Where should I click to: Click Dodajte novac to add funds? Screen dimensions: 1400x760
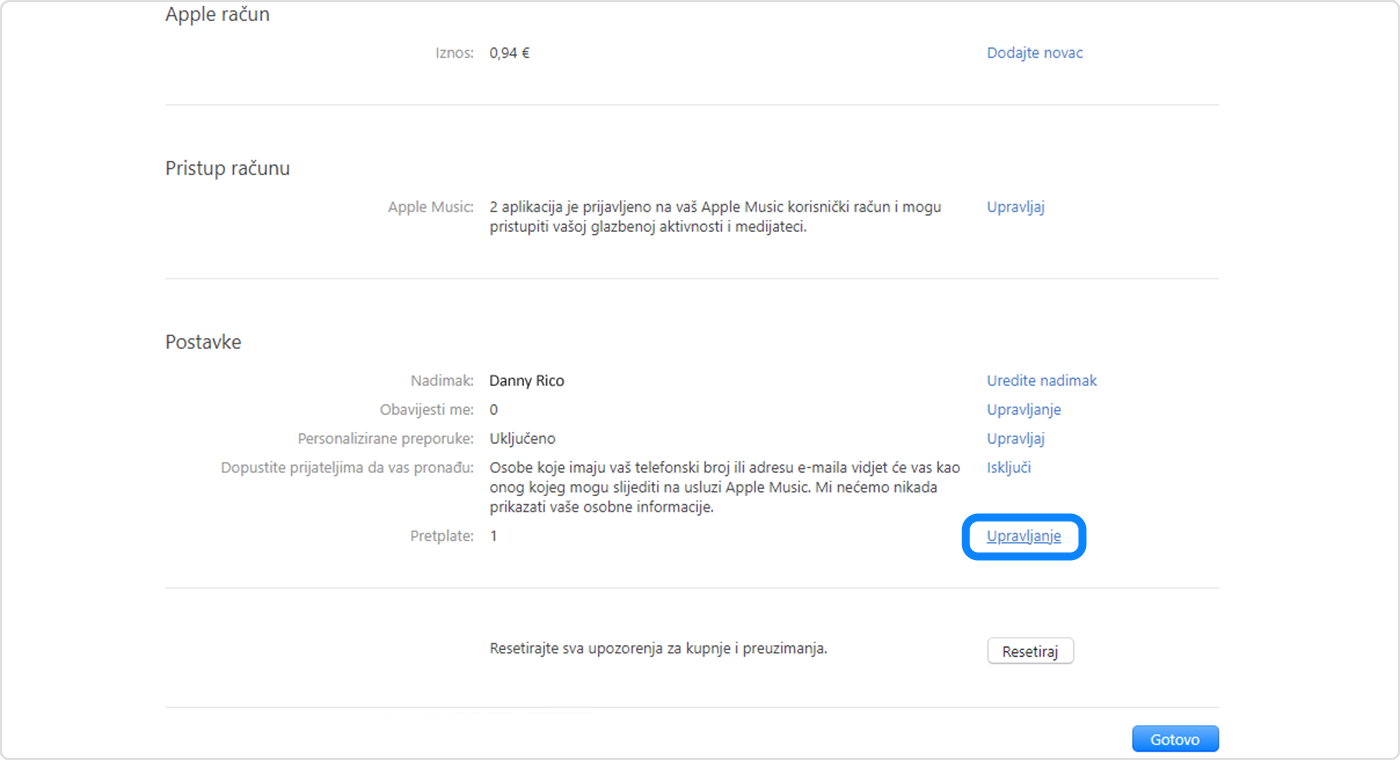pos(1035,52)
